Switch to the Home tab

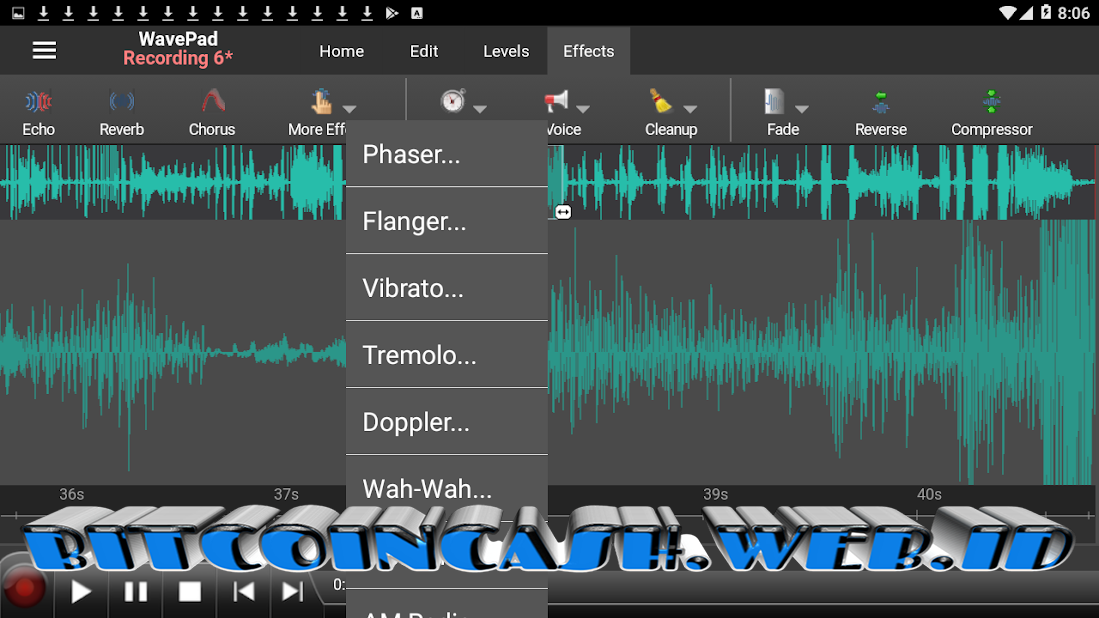341,51
